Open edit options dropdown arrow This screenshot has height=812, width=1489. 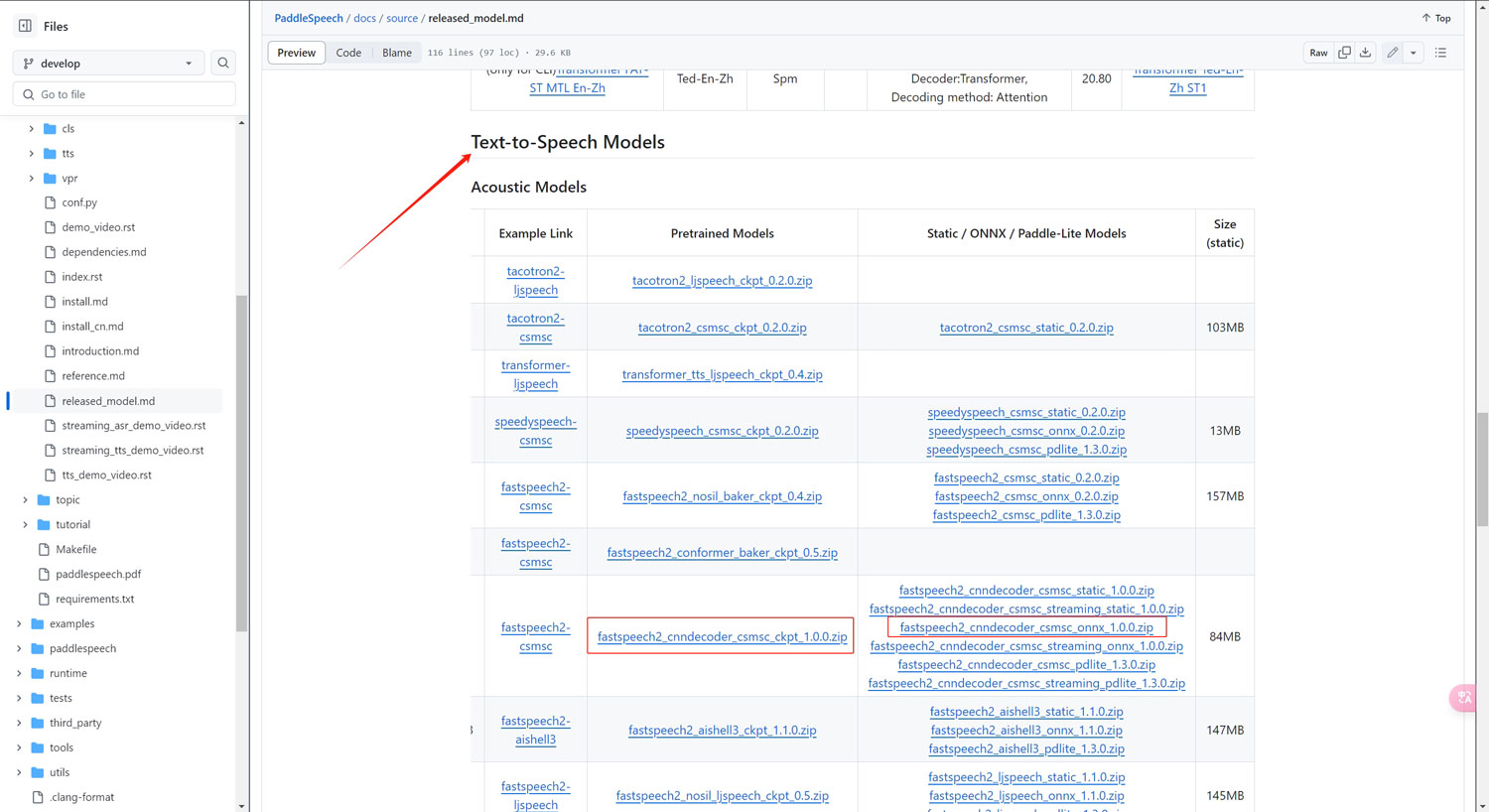1414,53
